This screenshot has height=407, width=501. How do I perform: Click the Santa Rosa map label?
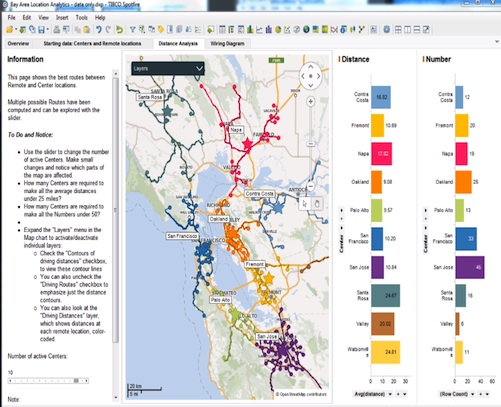150,97
